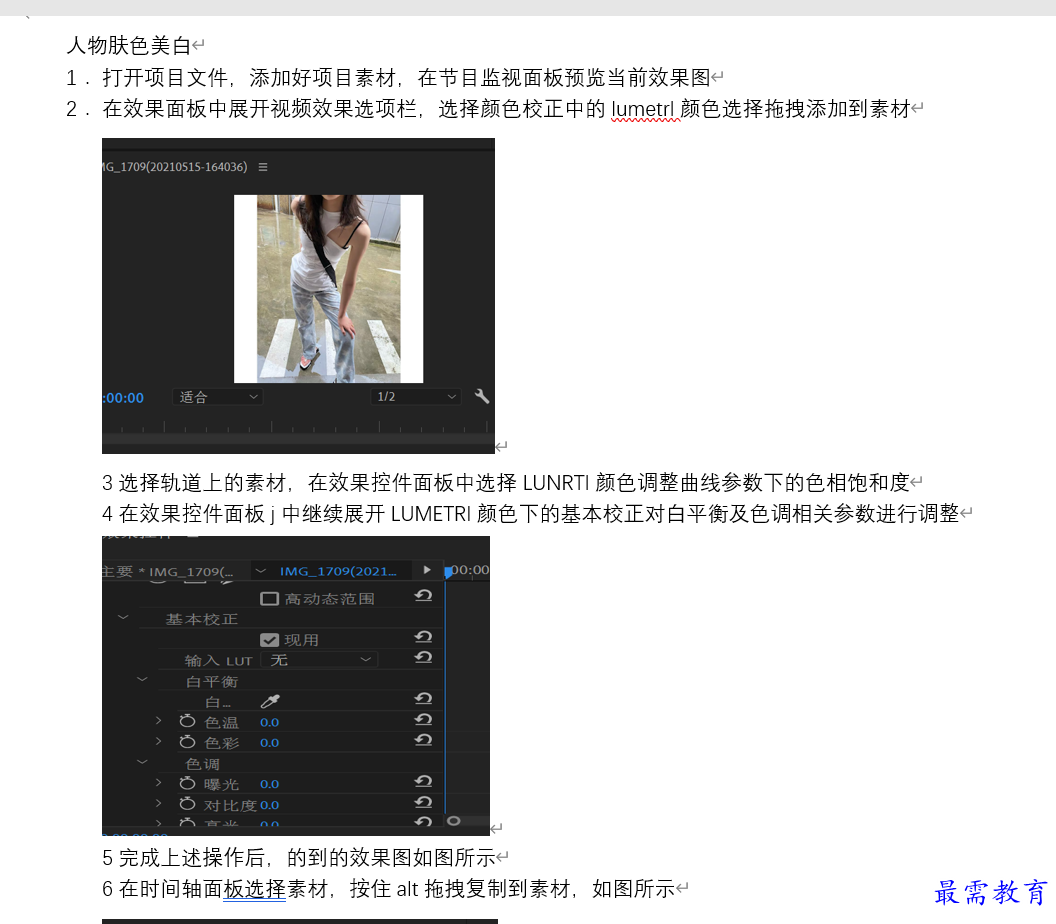Click the 基本校正 section label
Image resolution: width=1056 pixels, height=924 pixels.
(201, 619)
